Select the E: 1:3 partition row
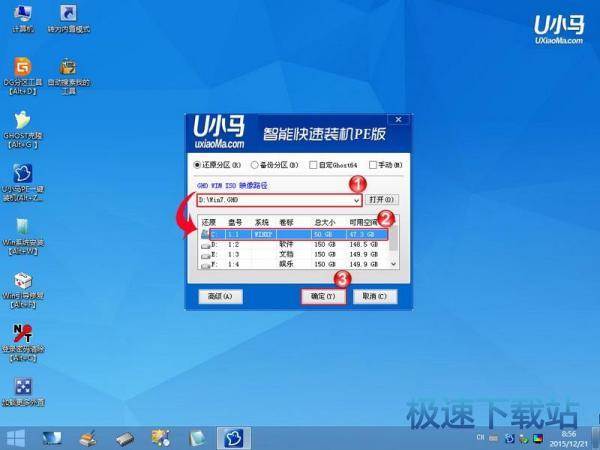 pos(295,254)
